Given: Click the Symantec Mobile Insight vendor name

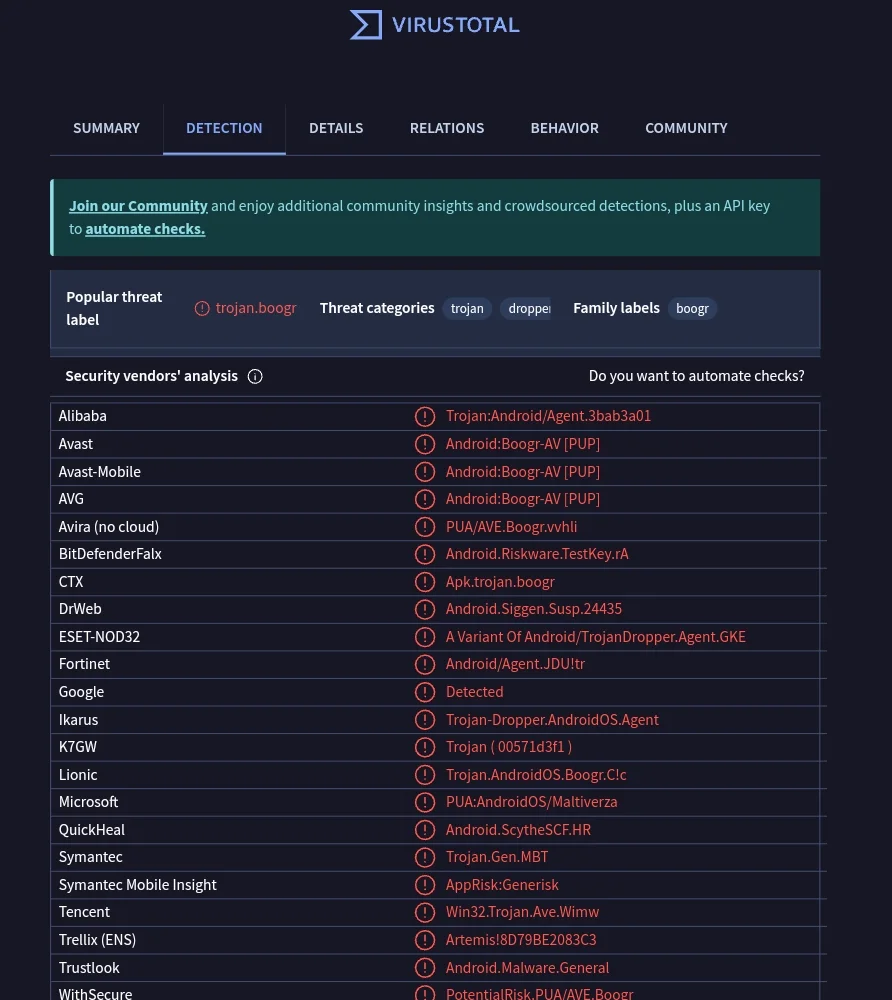Looking at the screenshot, I should [x=138, y=885].
